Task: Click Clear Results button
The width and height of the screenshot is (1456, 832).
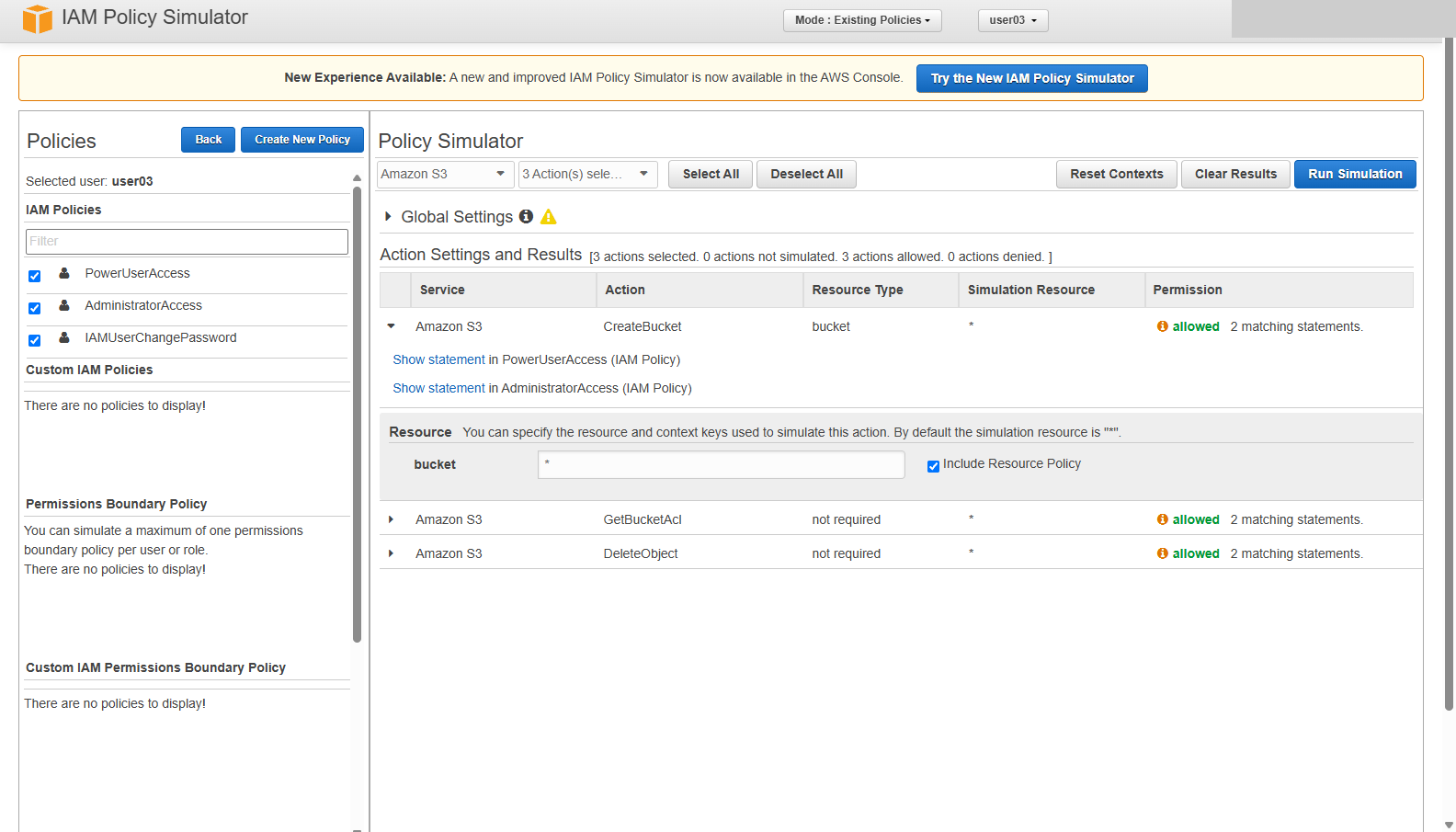Action: point(1235,174)
